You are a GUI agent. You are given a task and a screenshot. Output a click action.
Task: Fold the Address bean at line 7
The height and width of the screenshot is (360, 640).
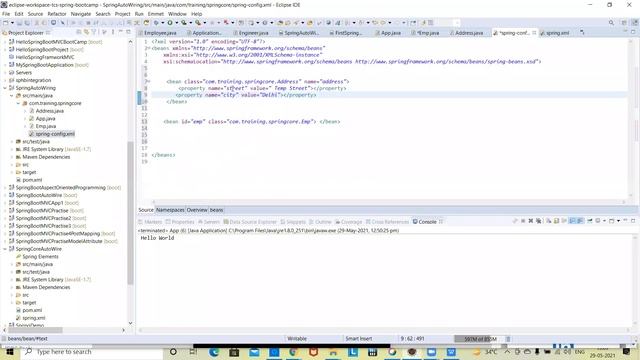coord(148,82)
